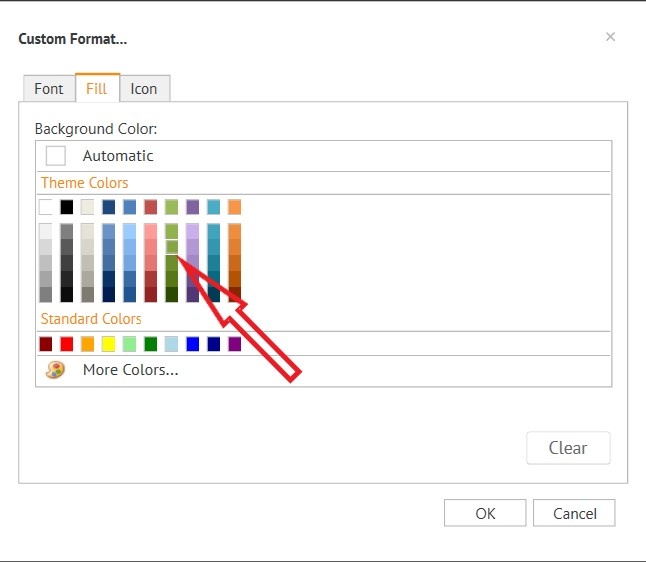Screen dimensions: 646x562
Task: Select the navy standard color swatch
Action: [213, 344]
